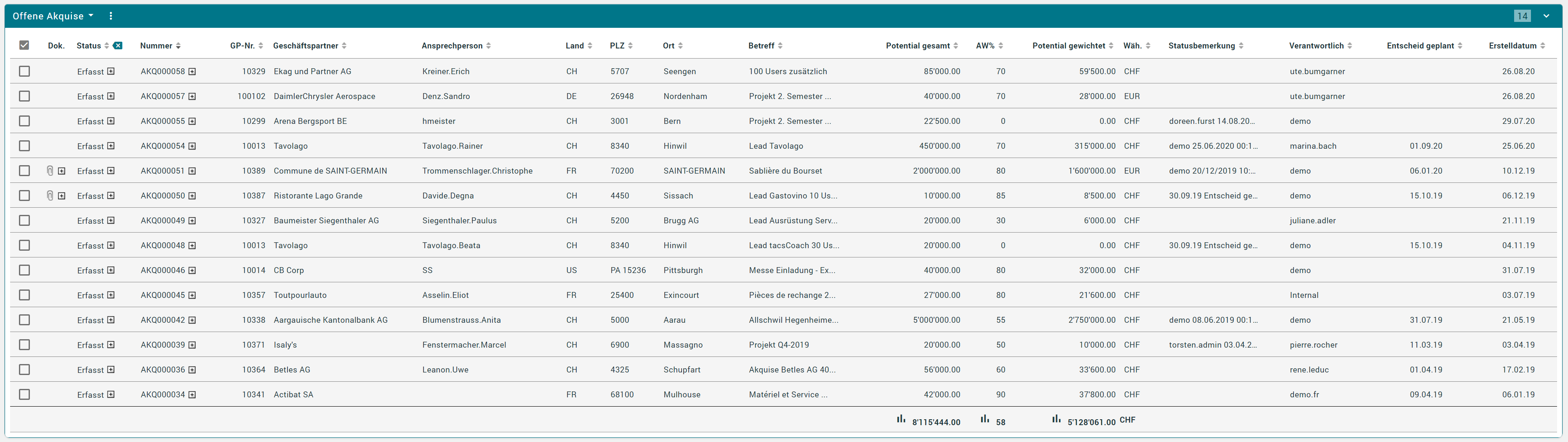Click plus icon beside number AKQ000055
The width and height of the screenshot is (1568, 442).
tap(192, 121)
